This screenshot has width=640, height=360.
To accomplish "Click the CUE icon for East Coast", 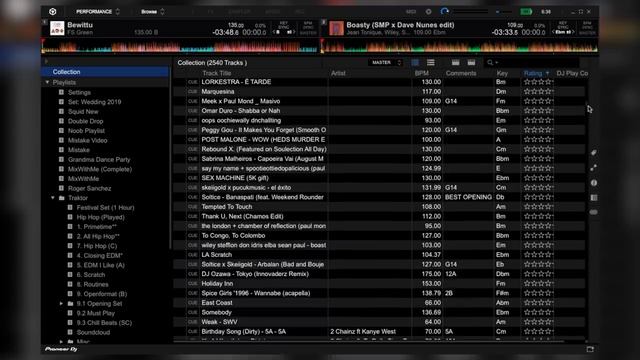I will pyautogui.click(x=192, y=303).
